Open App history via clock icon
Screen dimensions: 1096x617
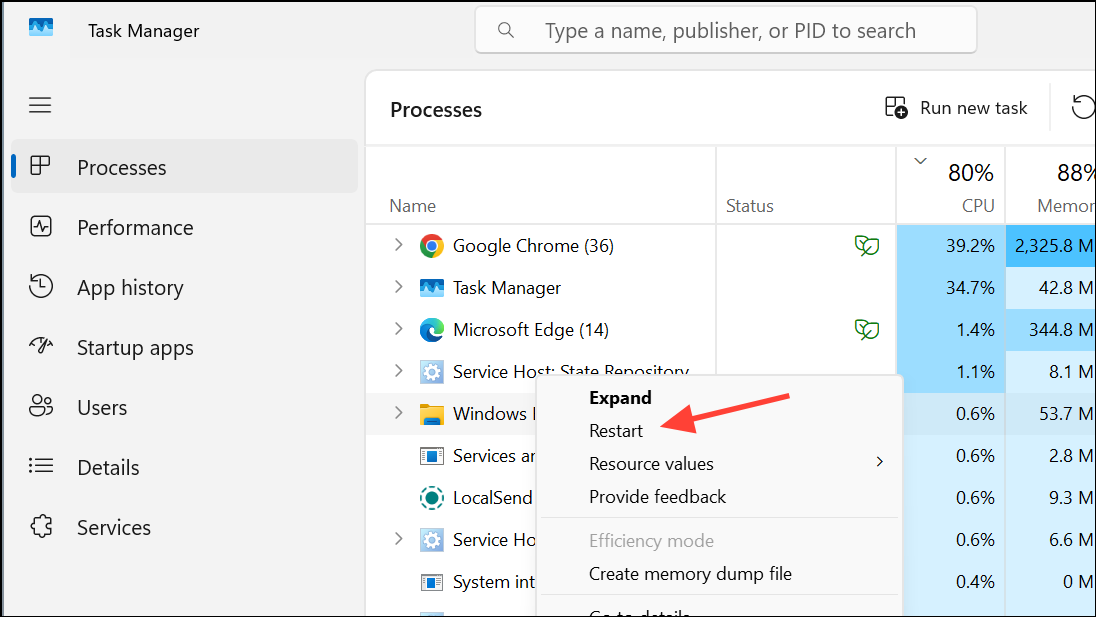[41, 287]
